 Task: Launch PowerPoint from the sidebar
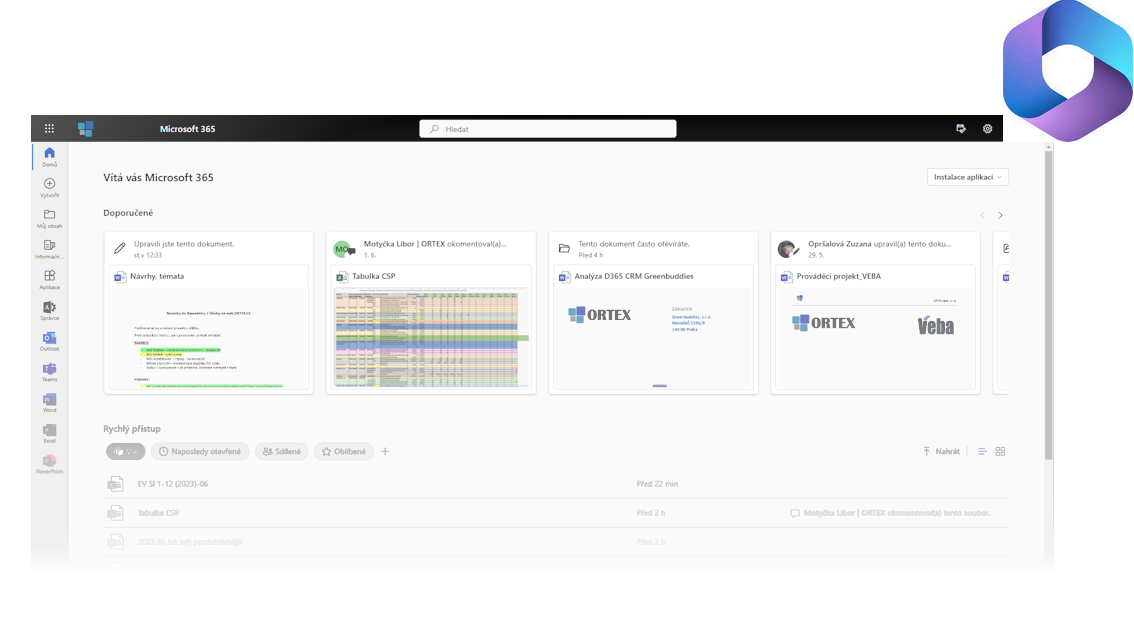(x=49, y=464)
